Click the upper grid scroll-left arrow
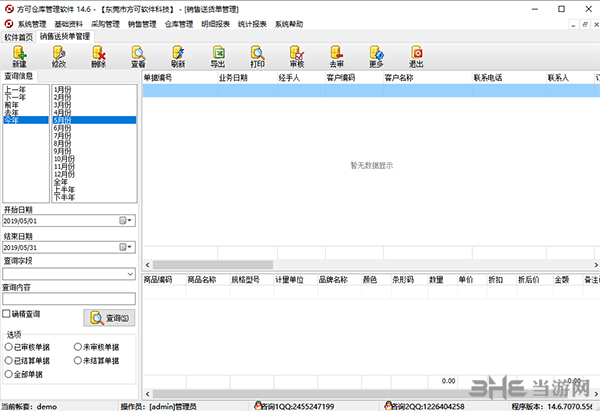The width and height of the screenshot is (600, 411). click(x=148, y=265)
